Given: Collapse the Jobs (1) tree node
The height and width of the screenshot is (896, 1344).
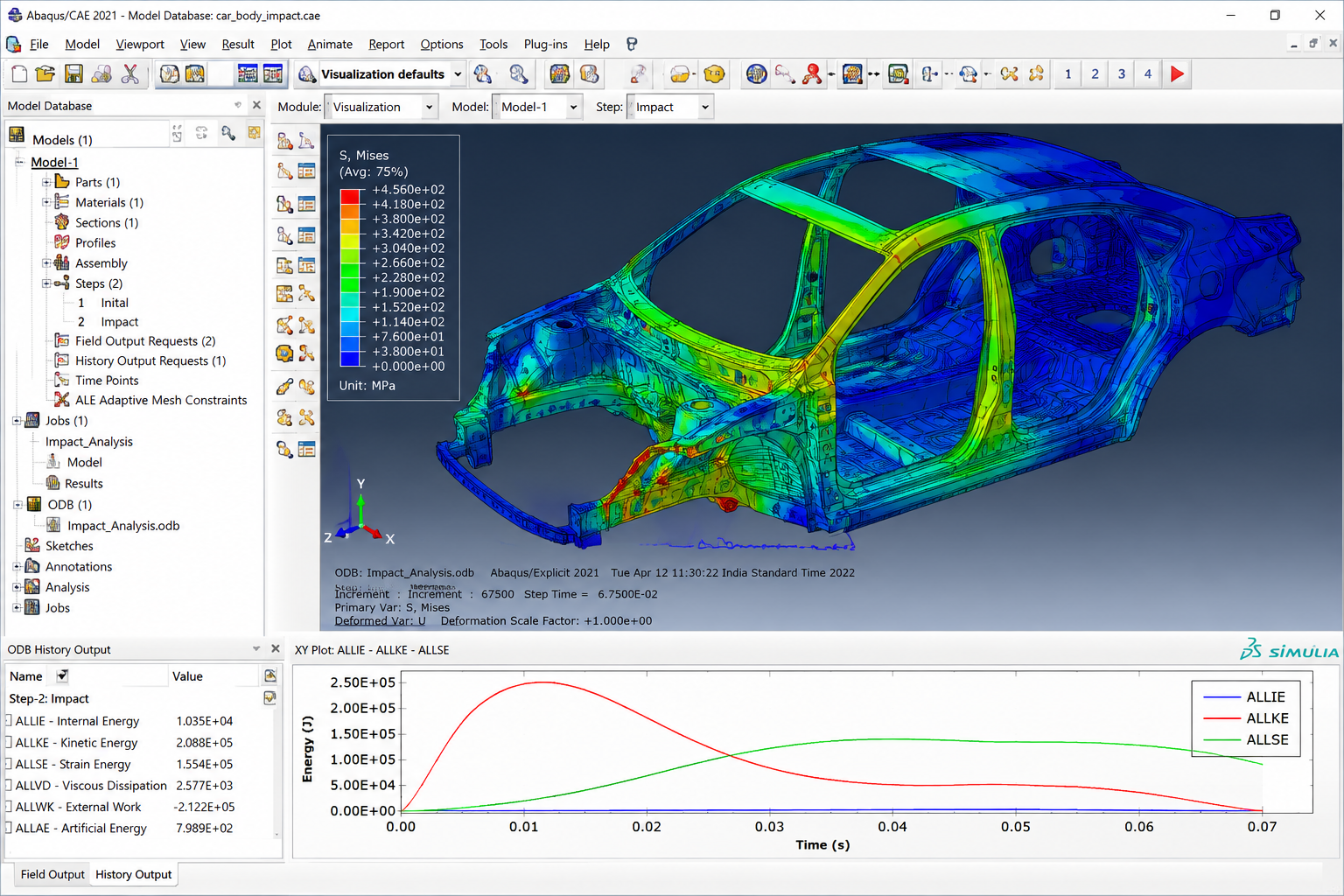Looking at the screenshot, I should click(x=17, y=421).
